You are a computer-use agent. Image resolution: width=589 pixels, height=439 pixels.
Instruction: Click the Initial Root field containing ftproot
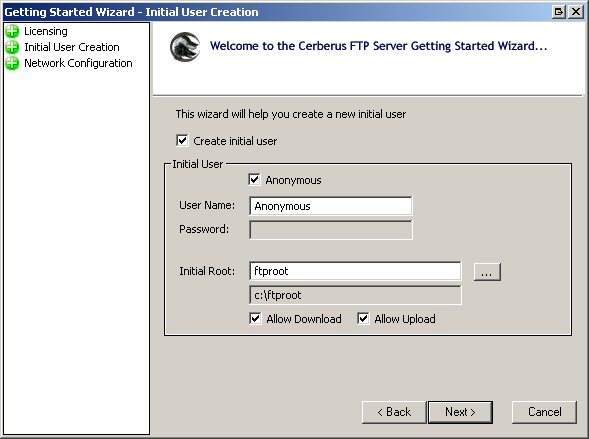pyautogui.click(x=355, y=271)
